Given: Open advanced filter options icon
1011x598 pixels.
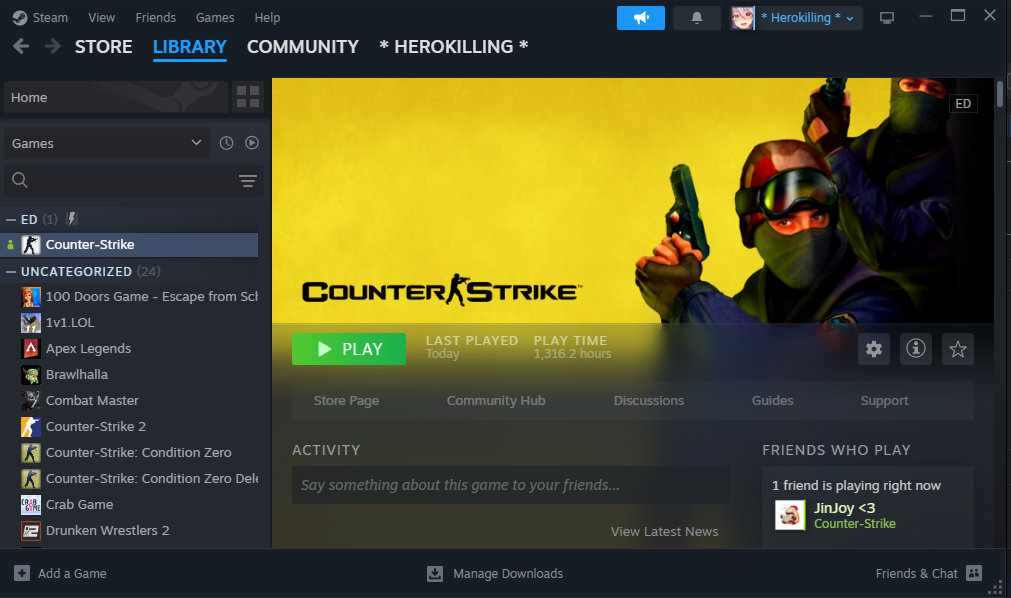Looking at the screenshot, I should [248, 181].
